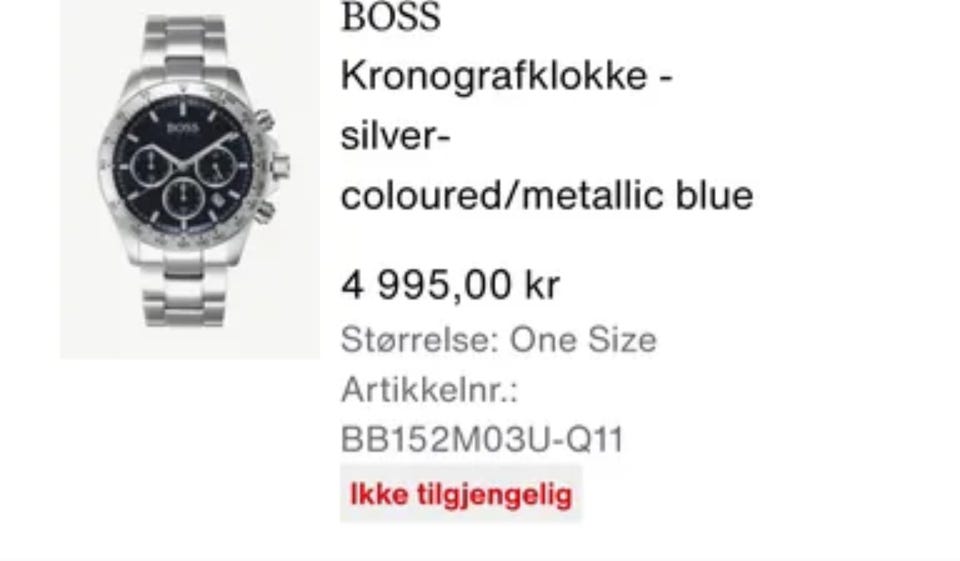Open the BOSS watch product thumbnail
Screen dimensions: 960x561
tap(190, 178)
